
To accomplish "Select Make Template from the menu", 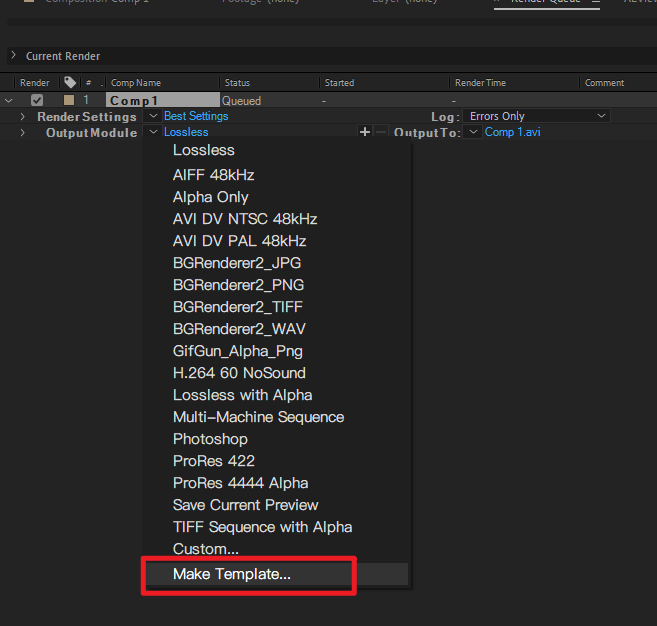I will (x=232, y=574).
